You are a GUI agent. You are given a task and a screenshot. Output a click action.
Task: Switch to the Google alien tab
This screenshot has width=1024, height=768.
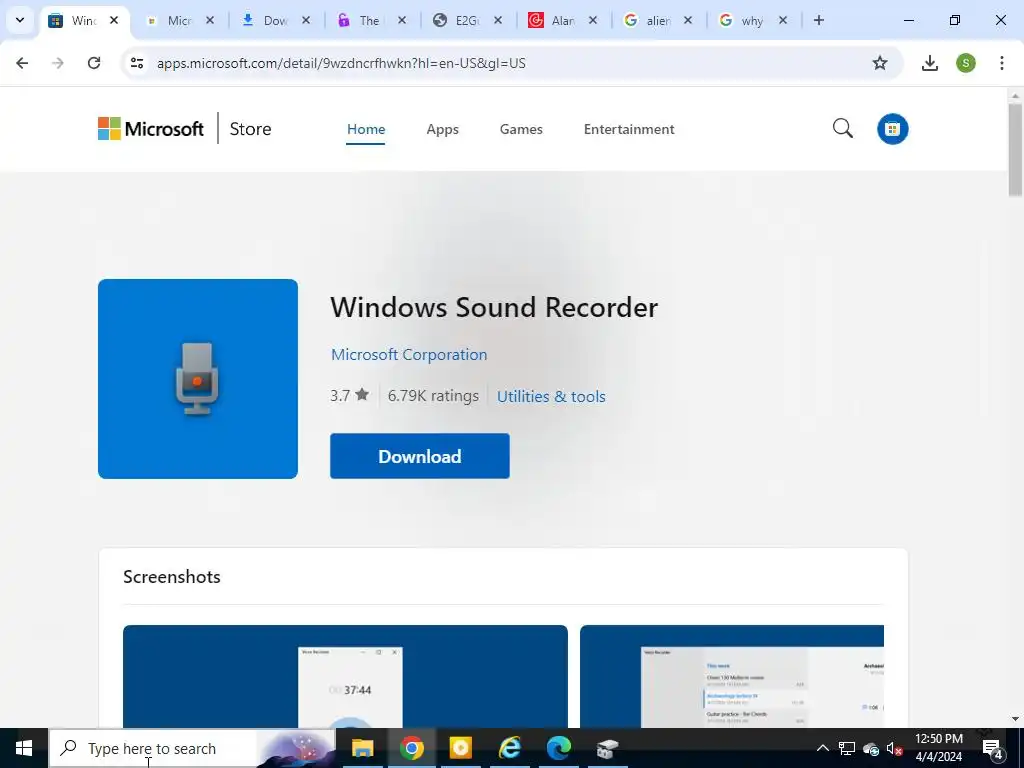(x=657, y=21)
